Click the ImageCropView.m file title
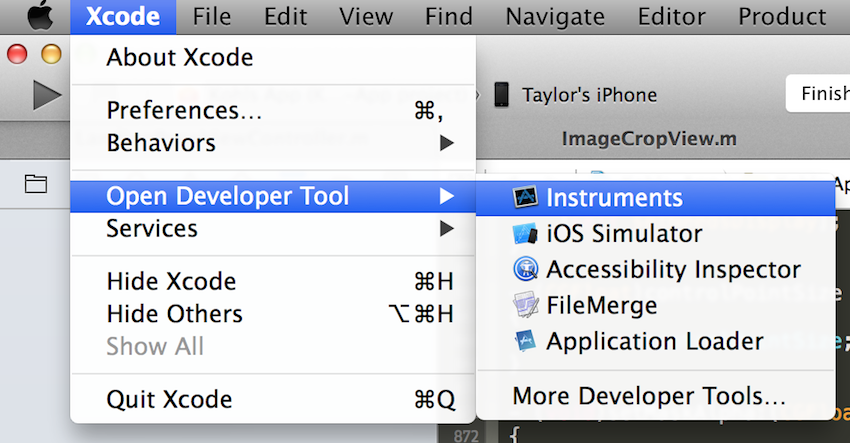Screen dimensions: 850x443 649,139
